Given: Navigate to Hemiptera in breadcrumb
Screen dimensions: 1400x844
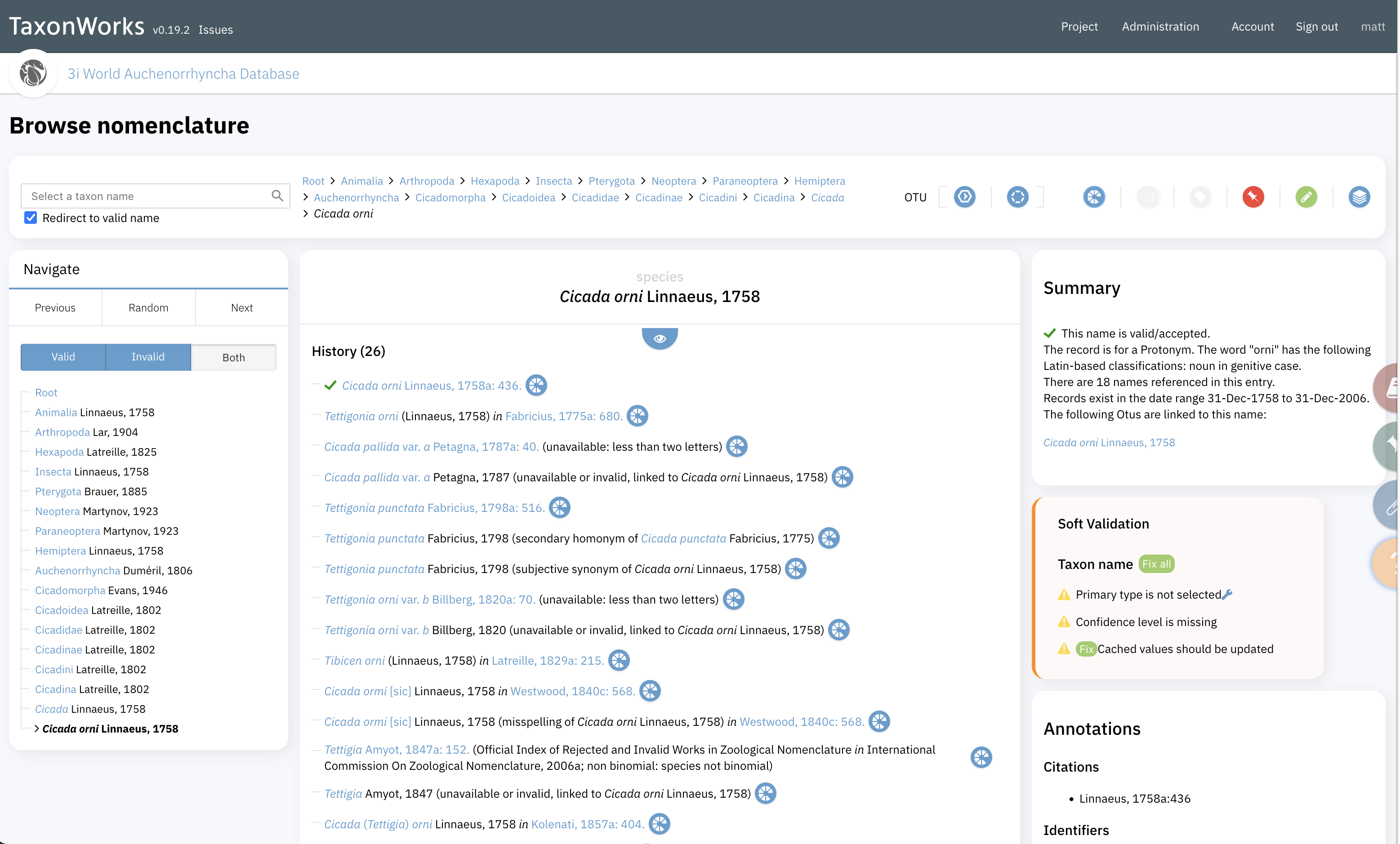Looking at the screenshot, I should pyautogui.click(x=819, y=181).
